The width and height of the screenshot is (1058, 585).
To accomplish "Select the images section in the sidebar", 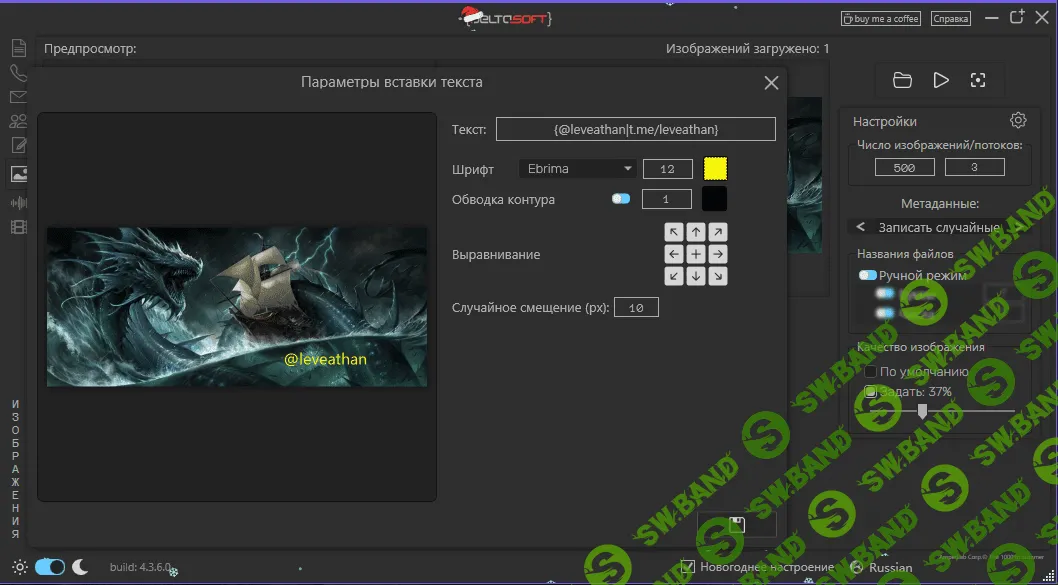I will tap(18, 174).
